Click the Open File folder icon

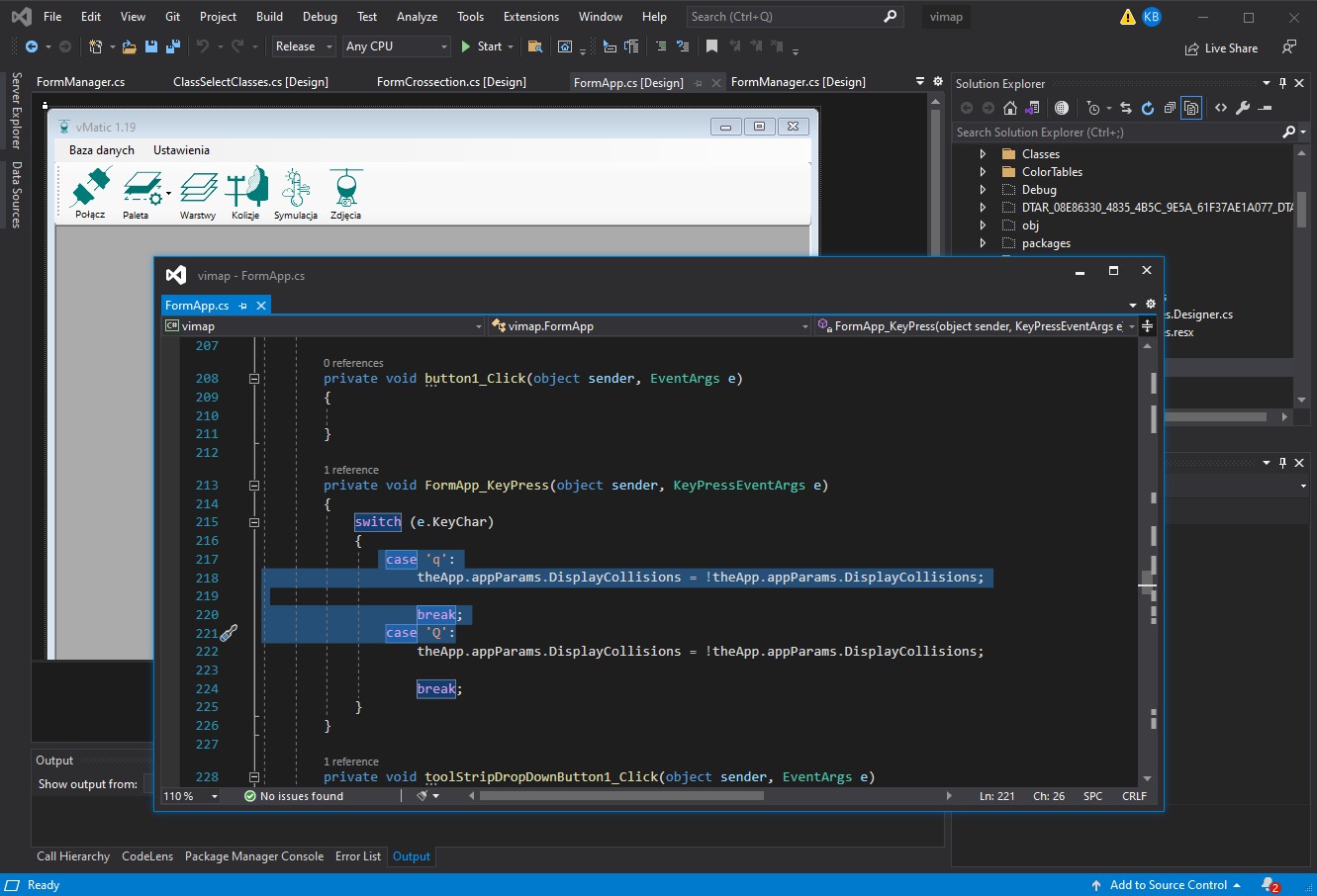[129, 46]
